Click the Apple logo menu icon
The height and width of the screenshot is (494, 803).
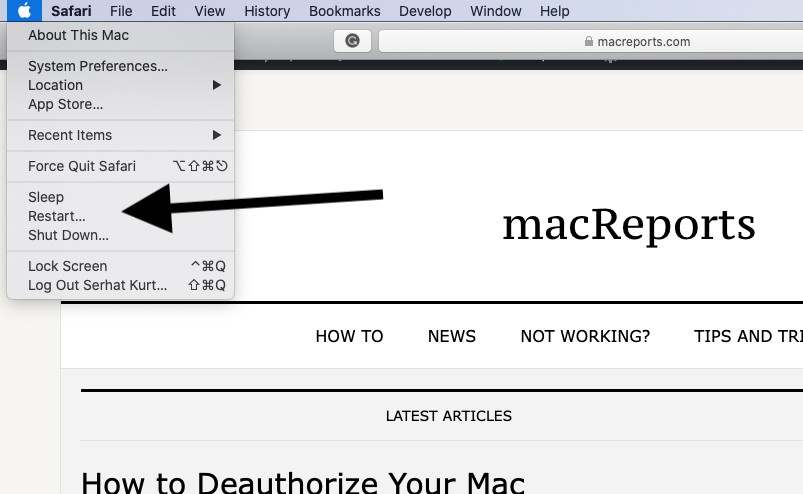tap(25, 11)
